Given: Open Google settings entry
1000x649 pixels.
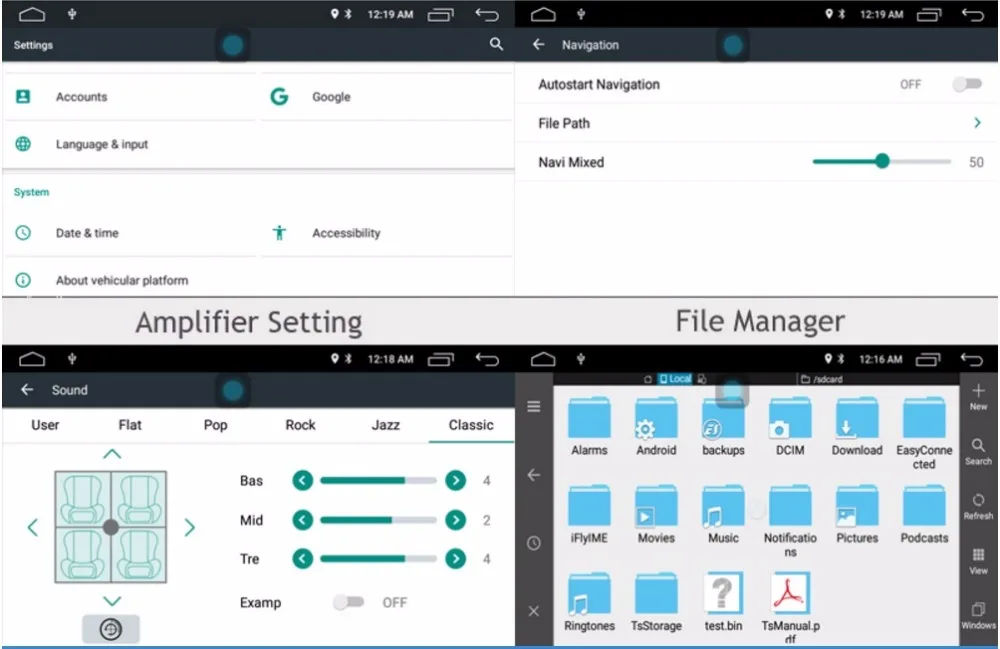Looking at the screenshot, I should 386,97.
